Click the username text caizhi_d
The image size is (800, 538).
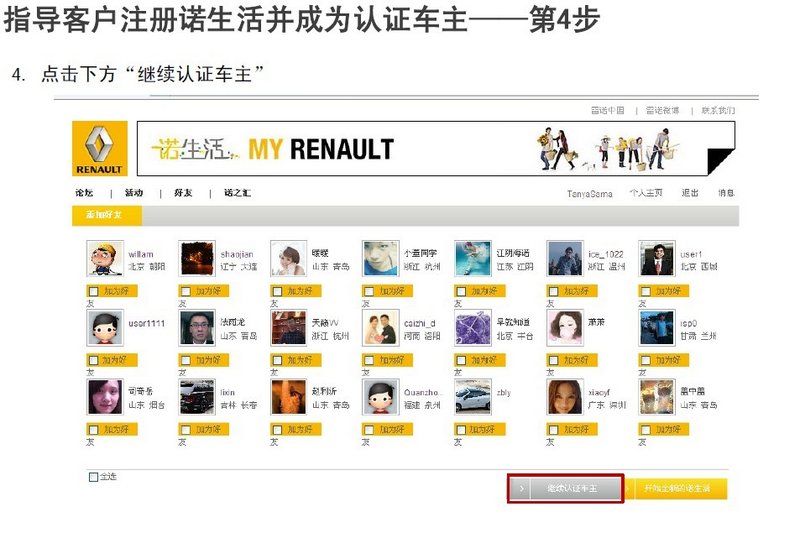420,323
